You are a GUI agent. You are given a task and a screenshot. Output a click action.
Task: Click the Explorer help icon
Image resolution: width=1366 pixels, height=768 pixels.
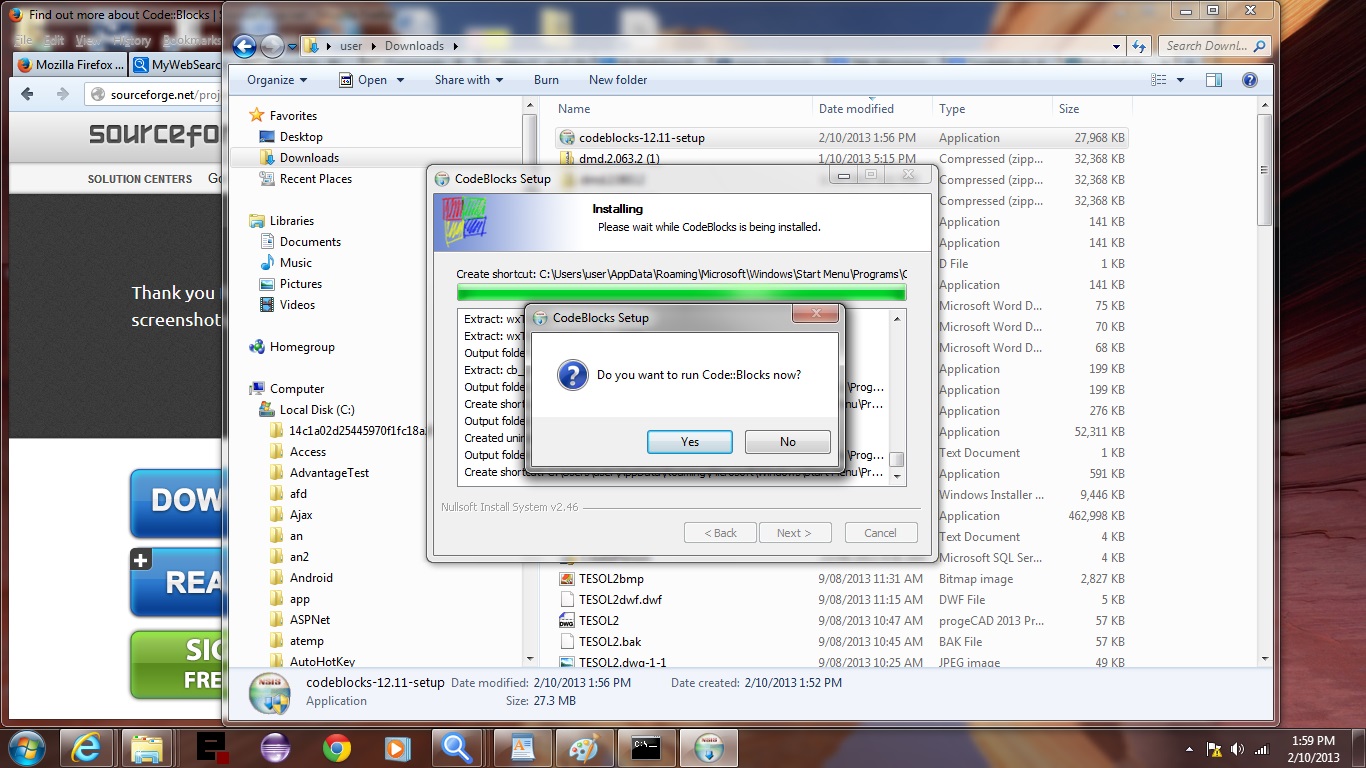(x=1252, y=80)
